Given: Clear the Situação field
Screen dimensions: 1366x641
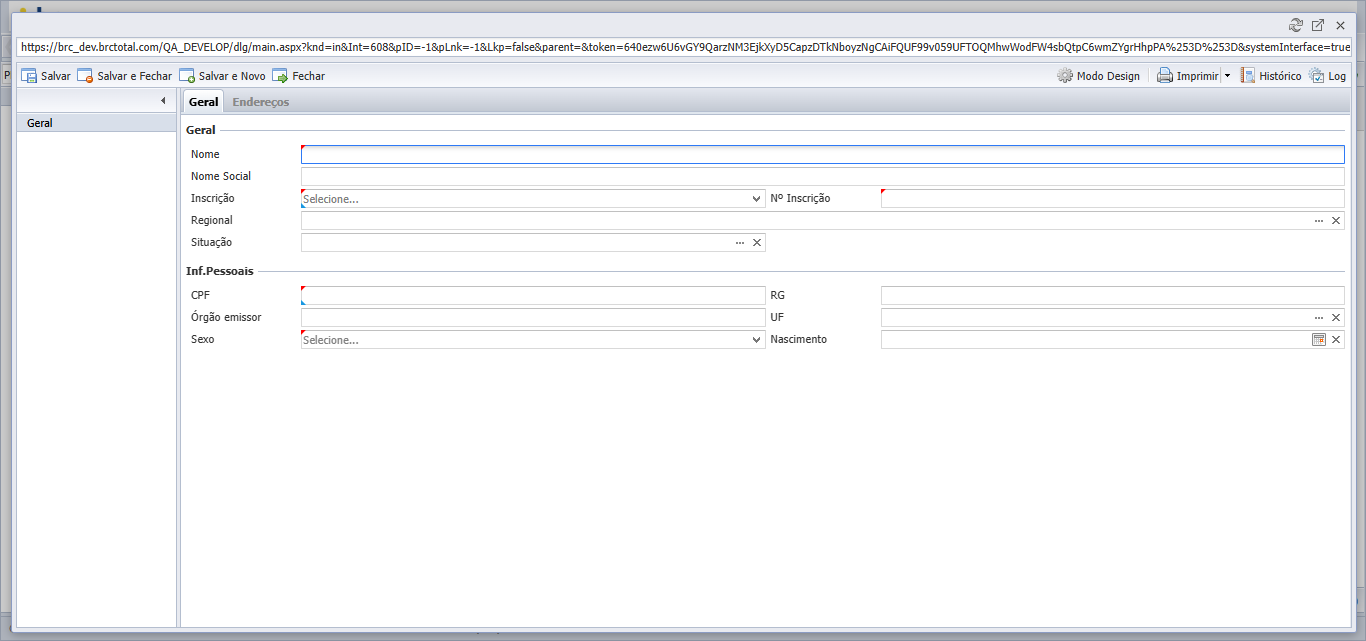Looking at the screenshot, I should pyautogui.click(x=757, y=243).
